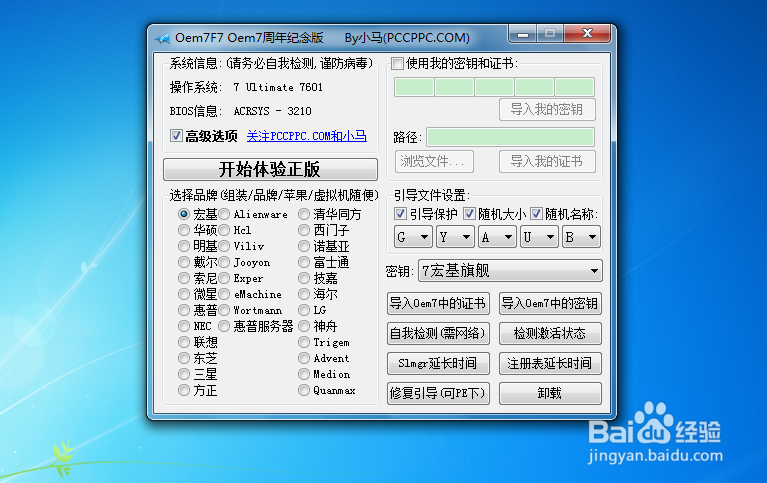Select the 索尼 radio button
The width and height of the screenshot is (767, 483).
click(x=184, y=278)
